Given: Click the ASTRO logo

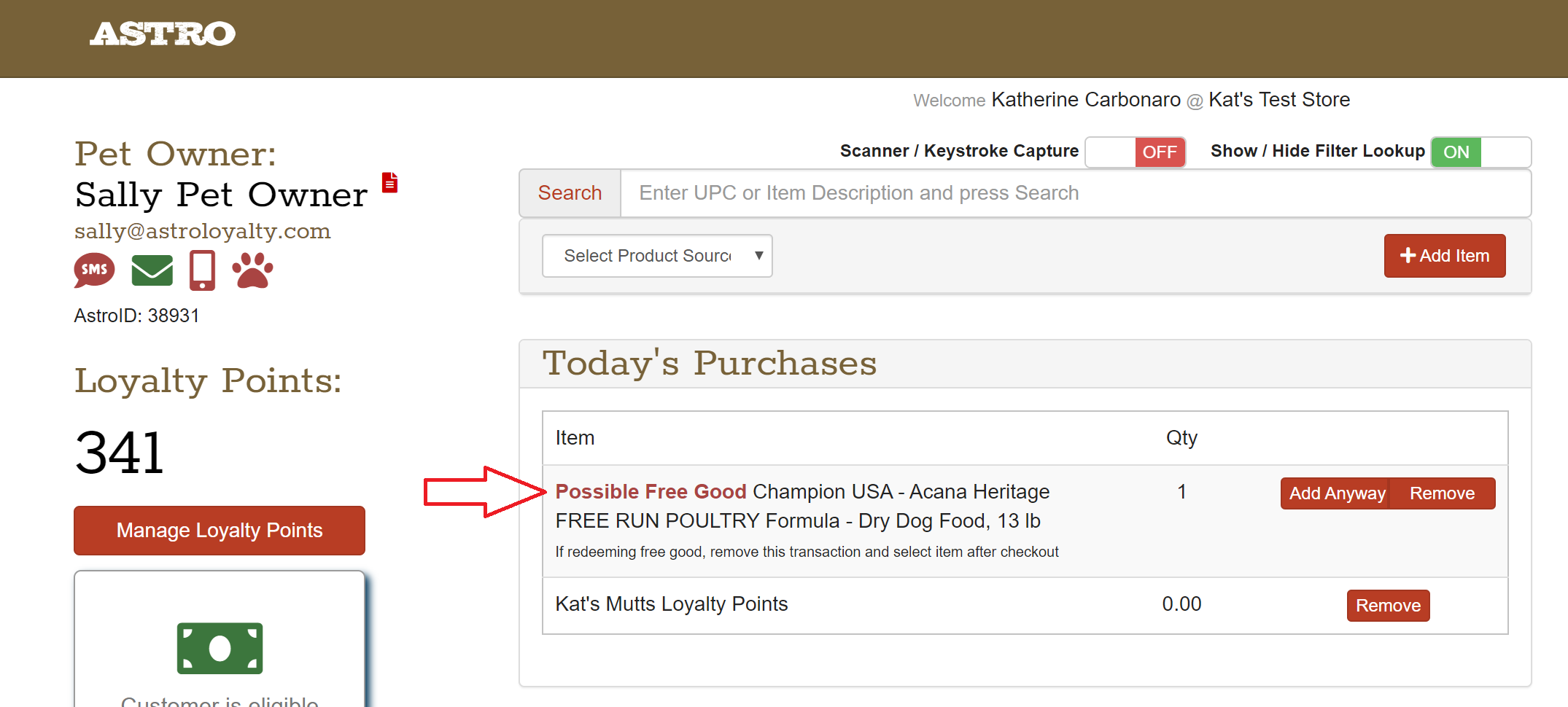Looking at the screenshot, I should [x=162, y=34].
